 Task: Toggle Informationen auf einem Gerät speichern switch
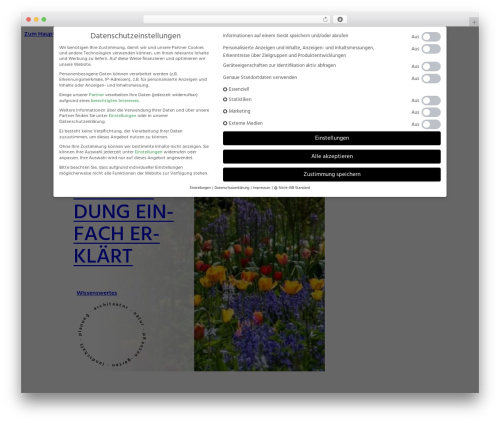click(x=431, y=37)
